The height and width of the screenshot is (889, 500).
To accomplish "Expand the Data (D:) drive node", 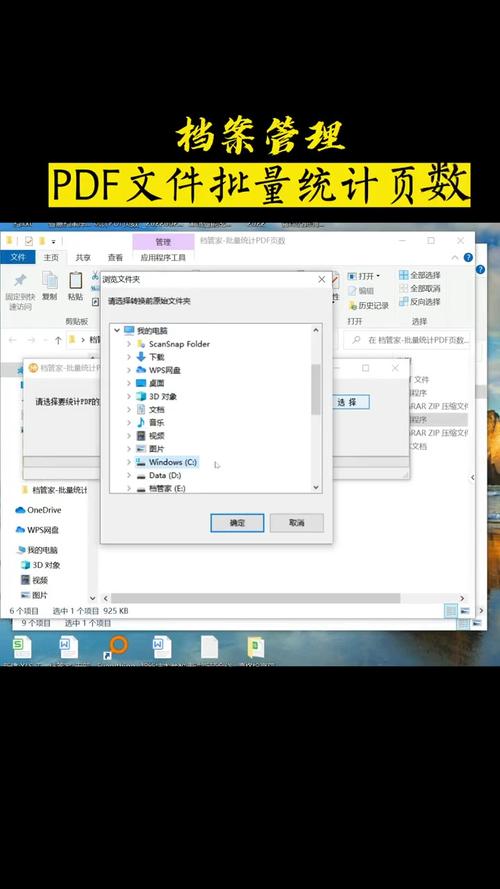I will coord(129,475).
